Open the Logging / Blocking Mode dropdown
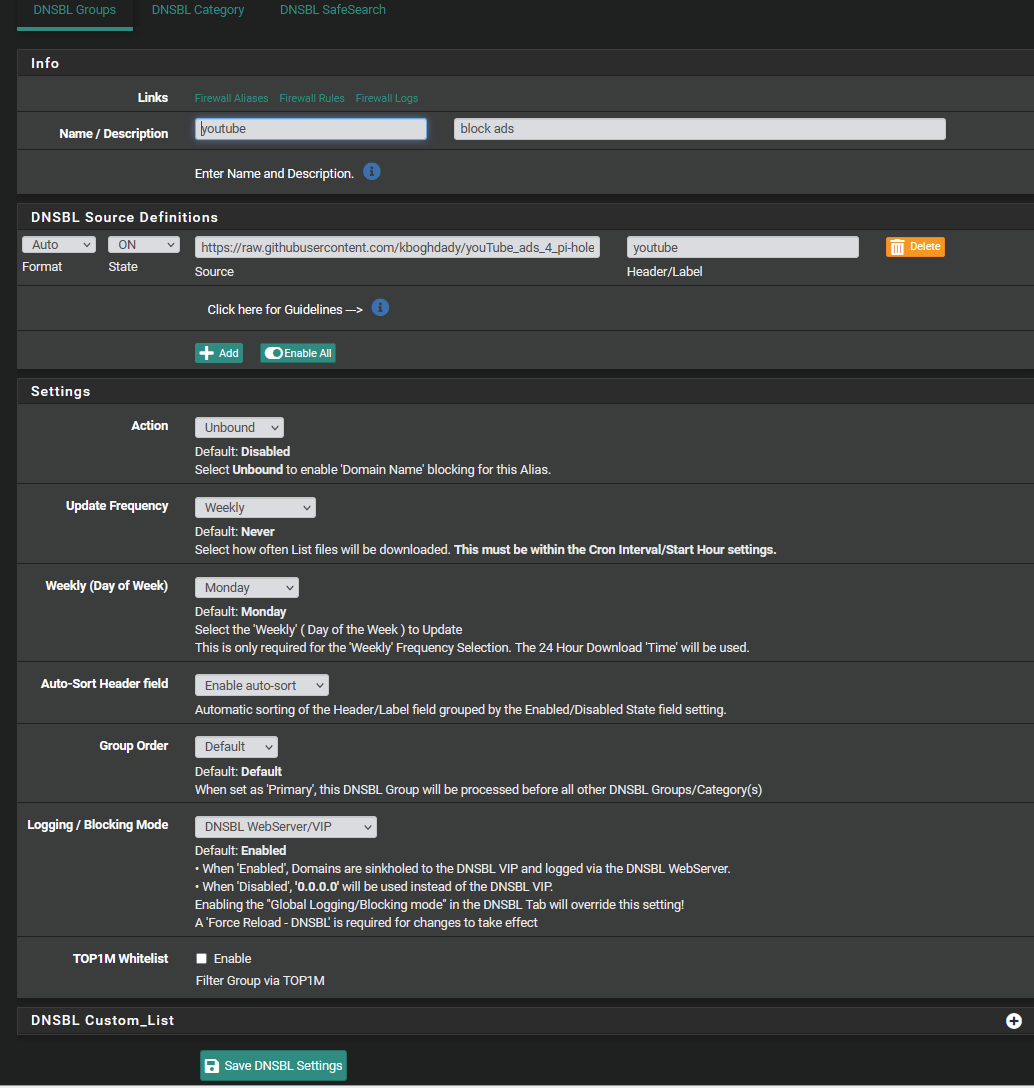This screenshot has width=1034, height=1088. coord(285,827)
